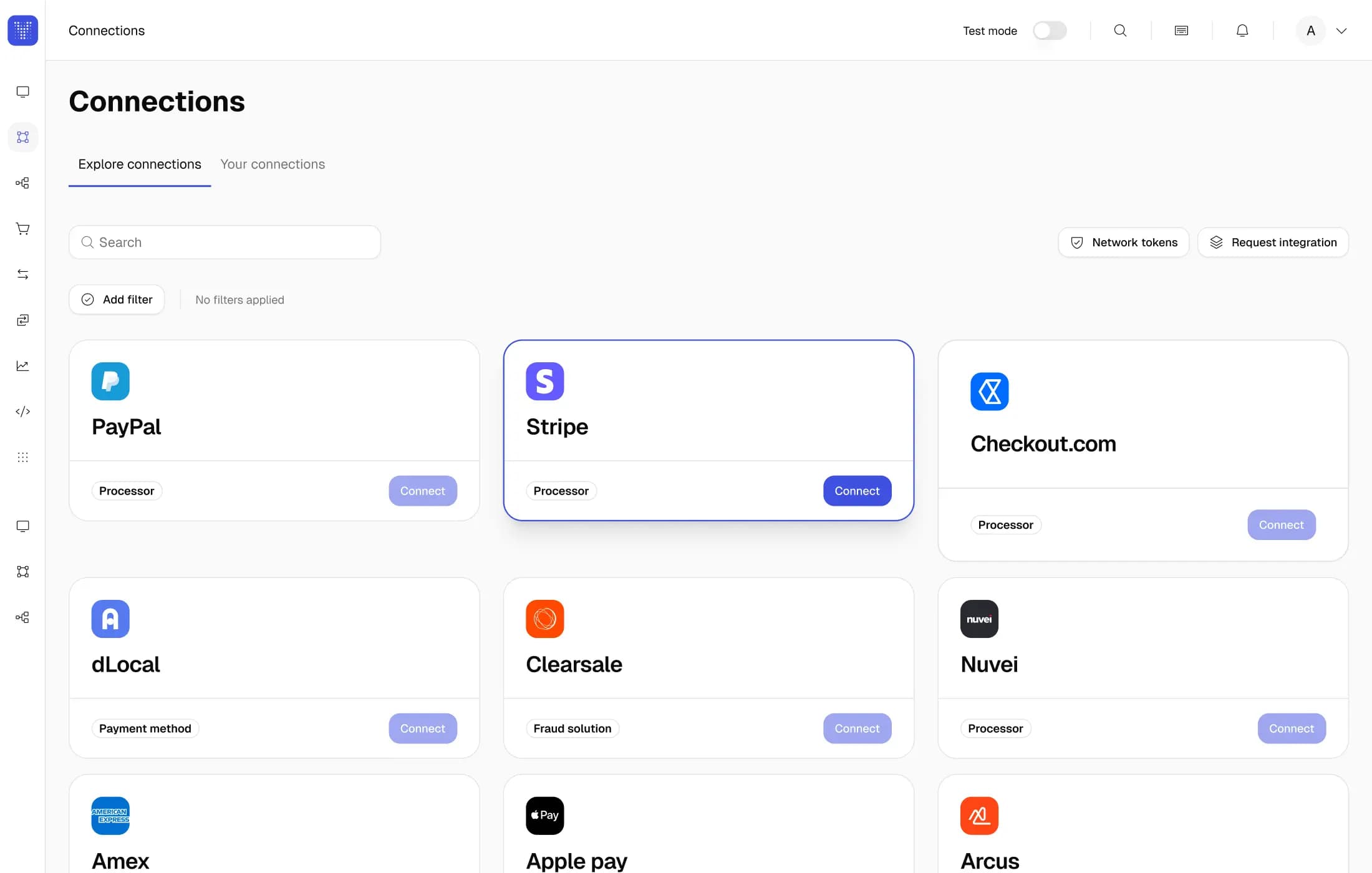Click the user avatar A
1372x873 pixels.
pos(1311,31)
